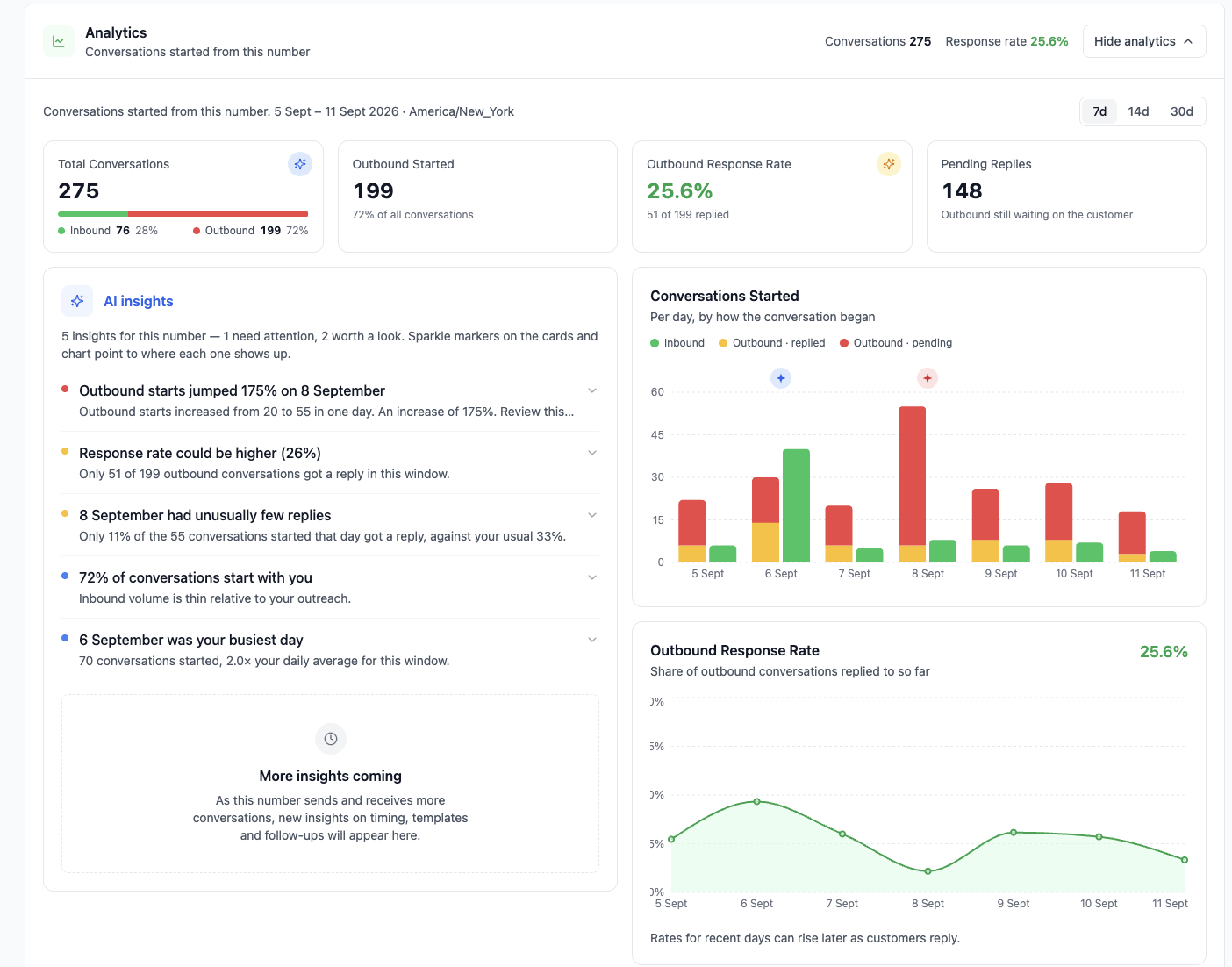Click the green inbound bar for 11 Sept
1232x967 pixels.
pos(1163,556)
